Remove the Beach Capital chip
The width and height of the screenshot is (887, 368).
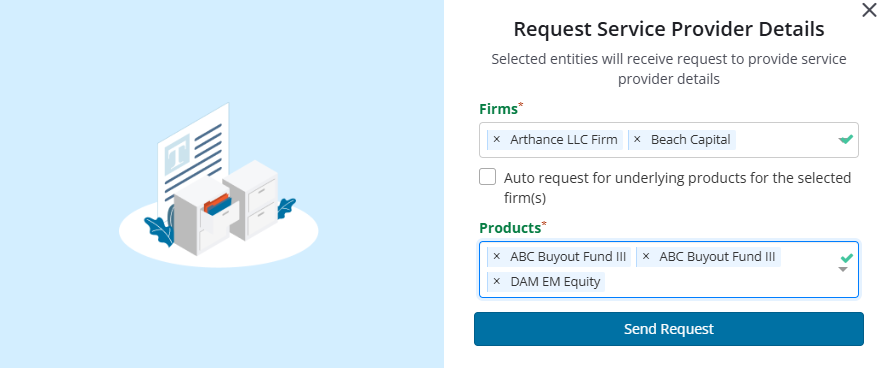tap(637, 140)
